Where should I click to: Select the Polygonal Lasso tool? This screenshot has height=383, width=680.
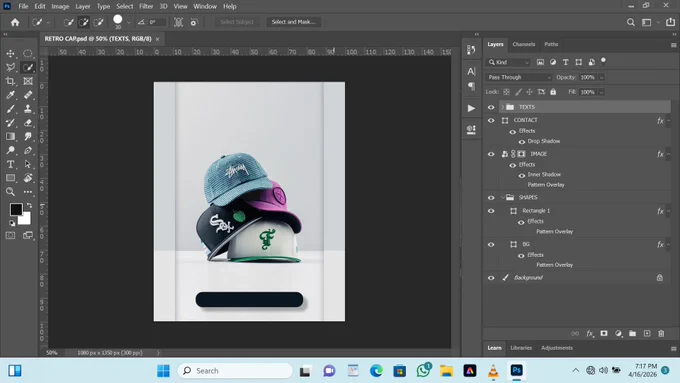10,67
